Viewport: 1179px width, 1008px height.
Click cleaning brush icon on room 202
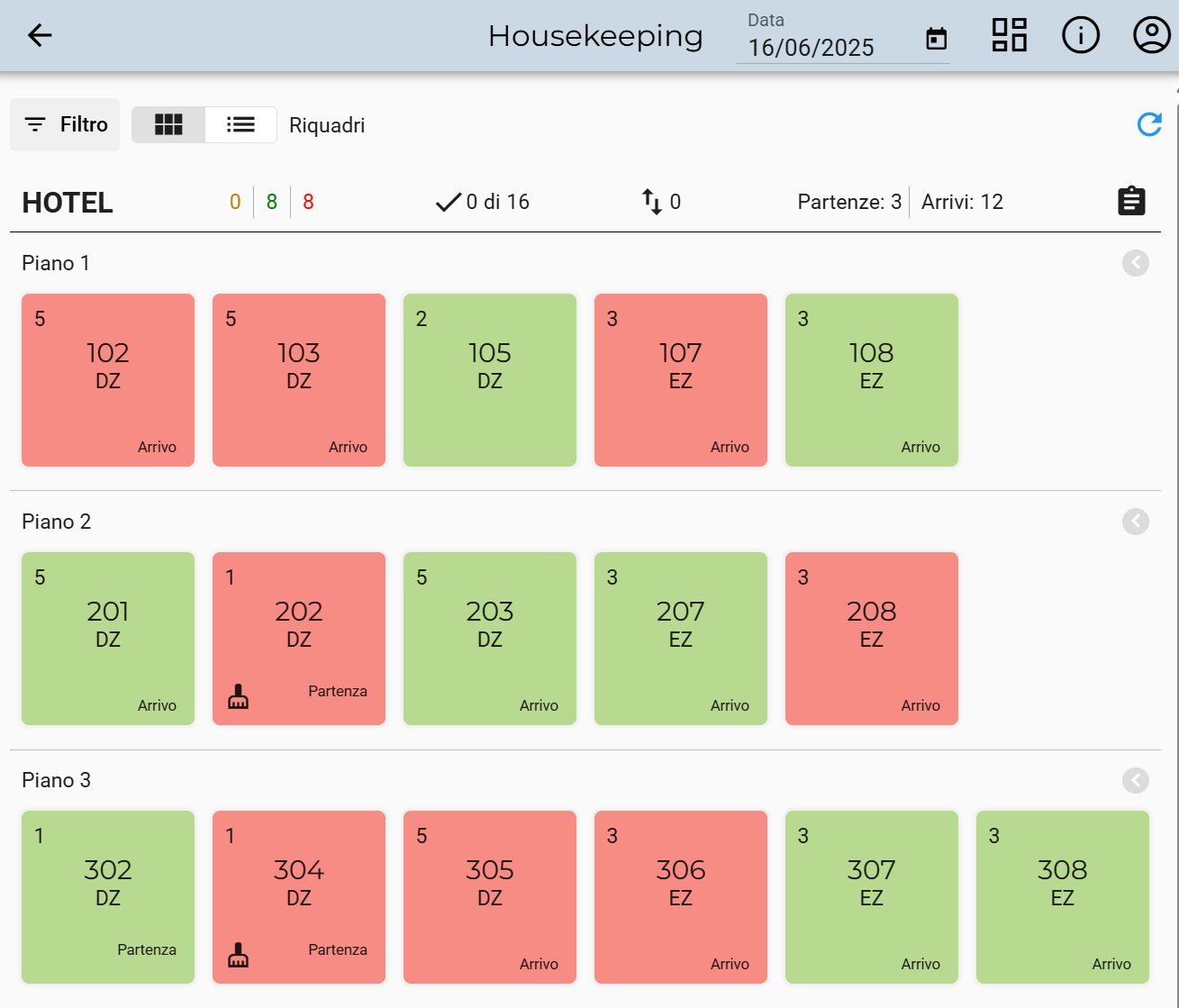click(x=238, y=697)
